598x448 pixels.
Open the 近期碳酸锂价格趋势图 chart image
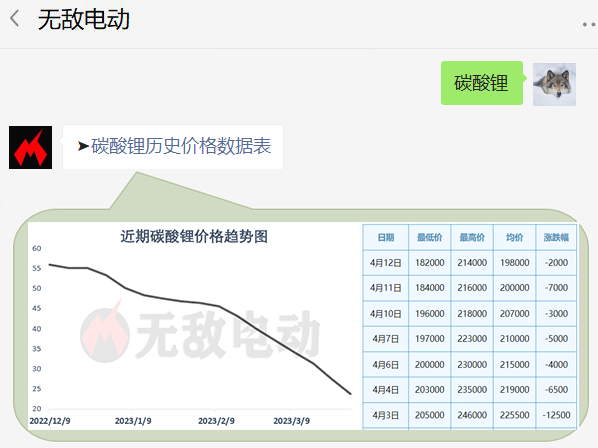195,326
